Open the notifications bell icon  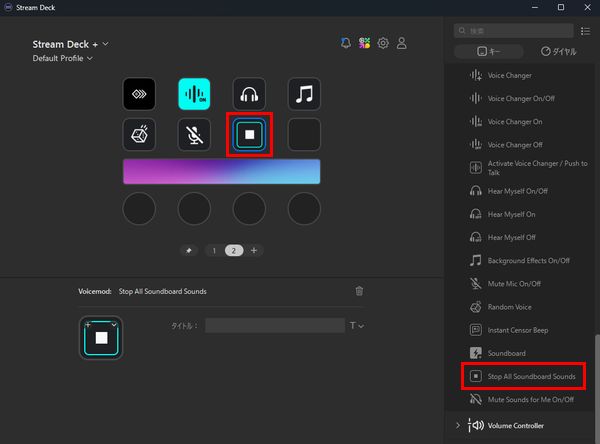tap(346, 43)
